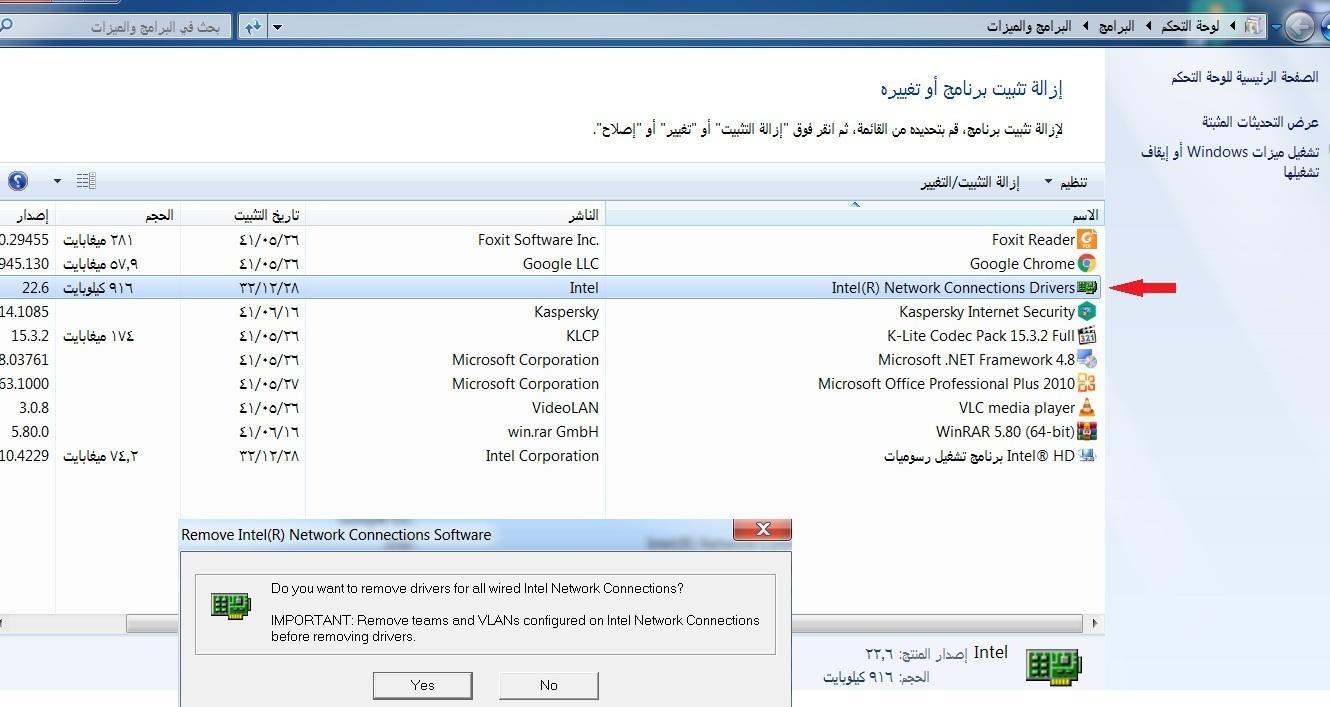
Task: Click publisher cell Google LLC
Action: 561,264
